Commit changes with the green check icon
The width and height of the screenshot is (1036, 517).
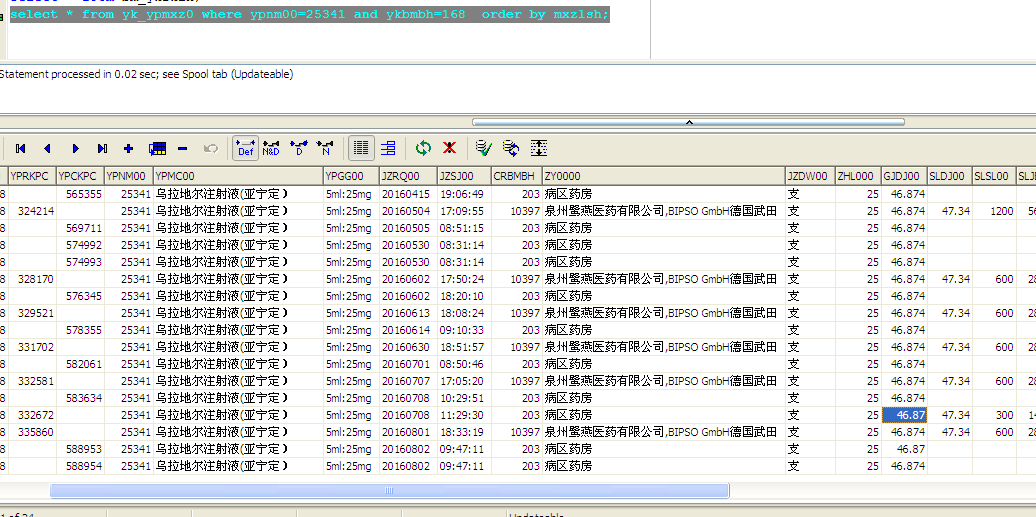point(484,149)
